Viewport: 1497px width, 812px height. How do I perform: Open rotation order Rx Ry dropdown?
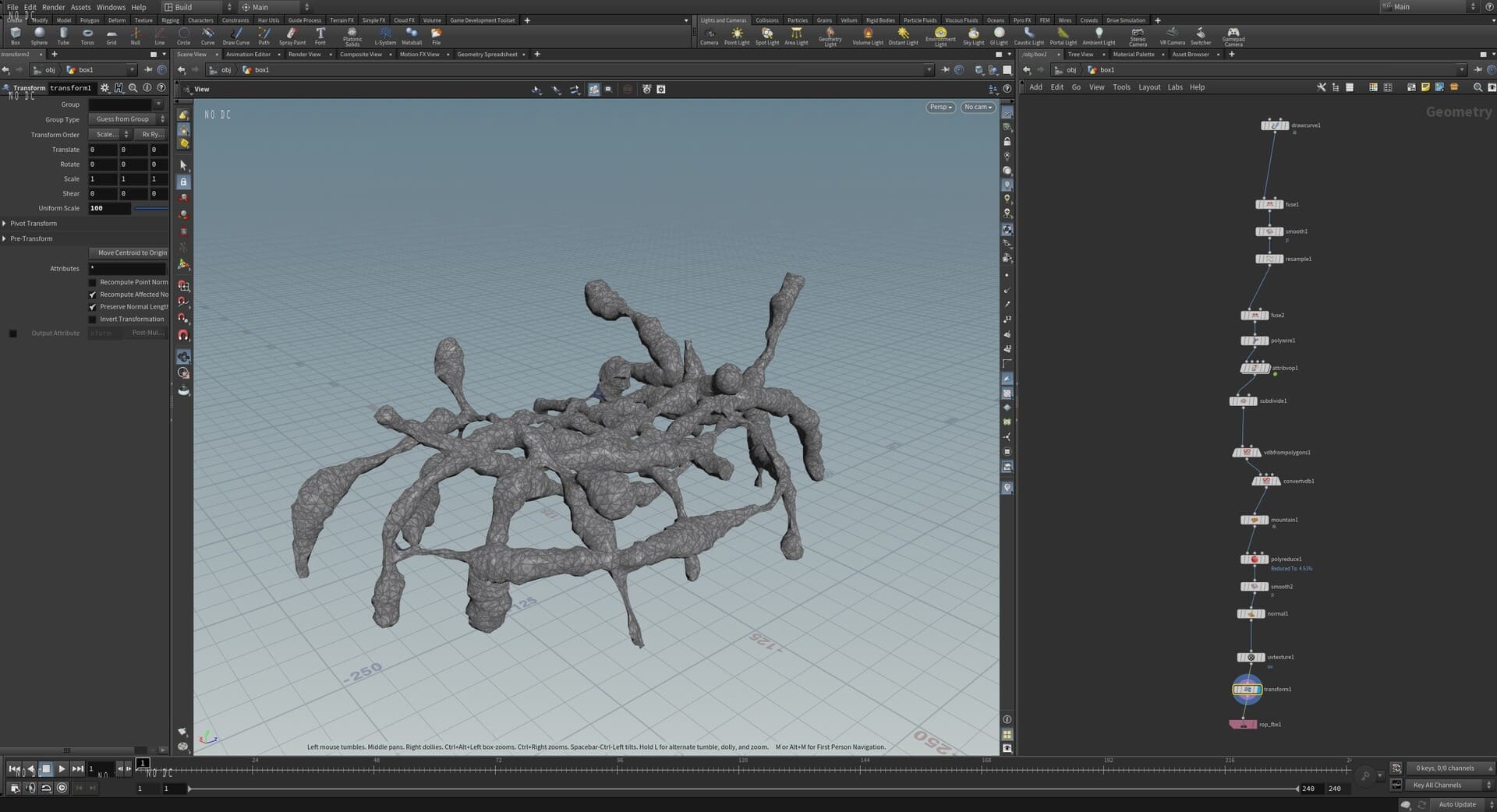(x=150, y=135)
